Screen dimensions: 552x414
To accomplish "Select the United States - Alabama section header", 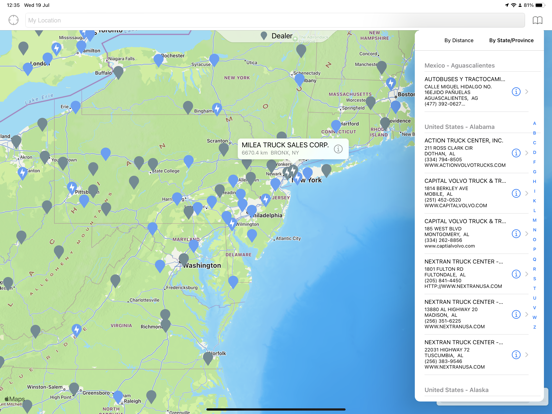I will coord(459,127).
